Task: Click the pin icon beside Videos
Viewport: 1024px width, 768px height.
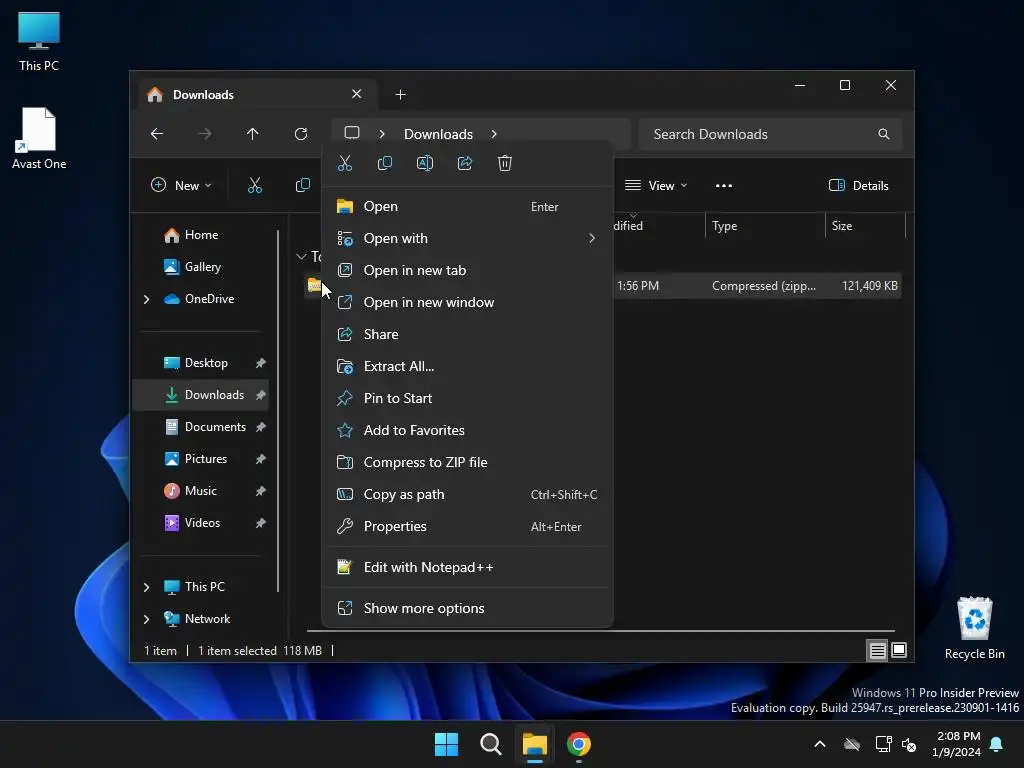Action: coord(261,523)
